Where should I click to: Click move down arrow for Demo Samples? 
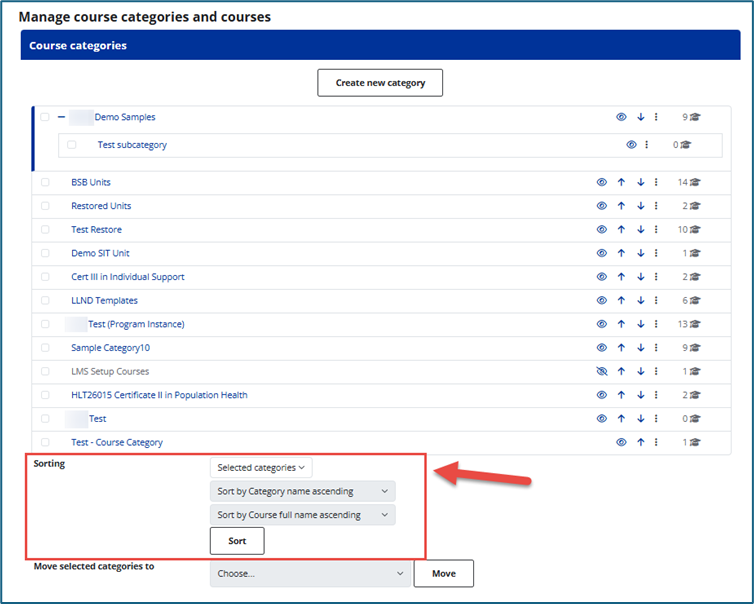640,117
